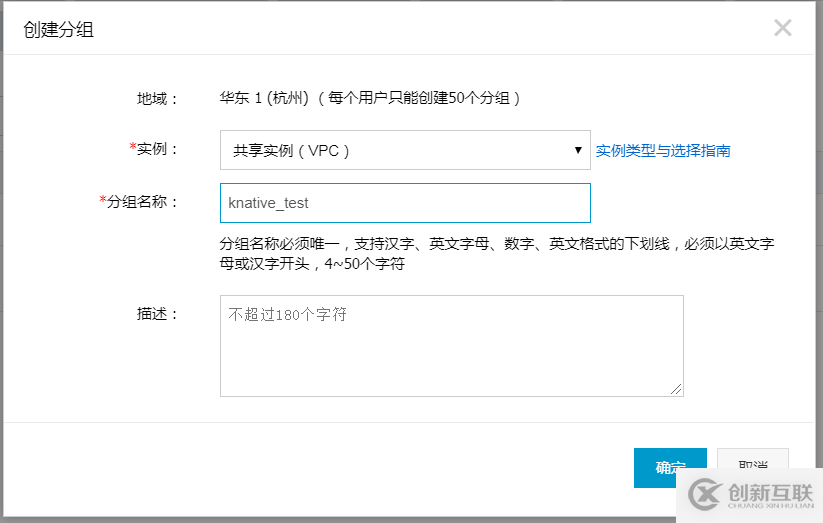823x523 pixels.
Task: Select the 华东 1 (杭州) region text
Action: (x=264, y=98)
